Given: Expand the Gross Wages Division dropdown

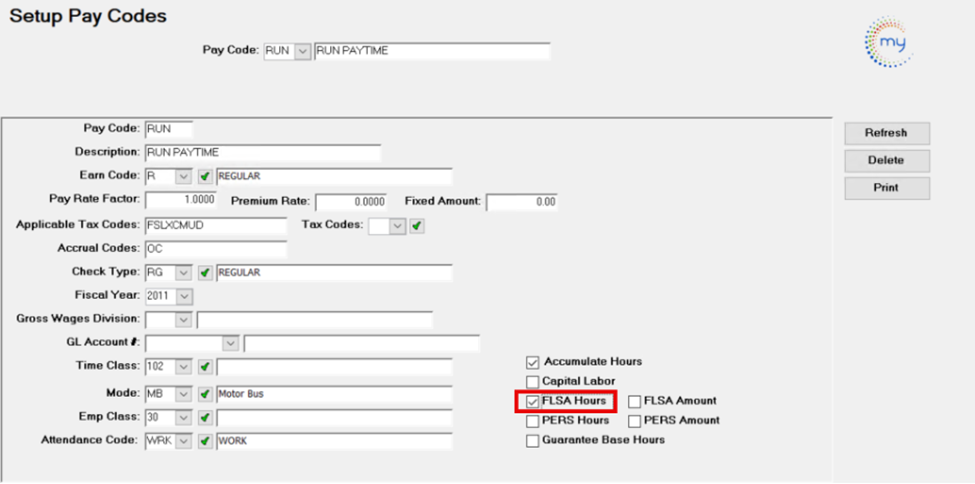Looking at the screenshot, I should pyautogui.click(x=183, y=320).
